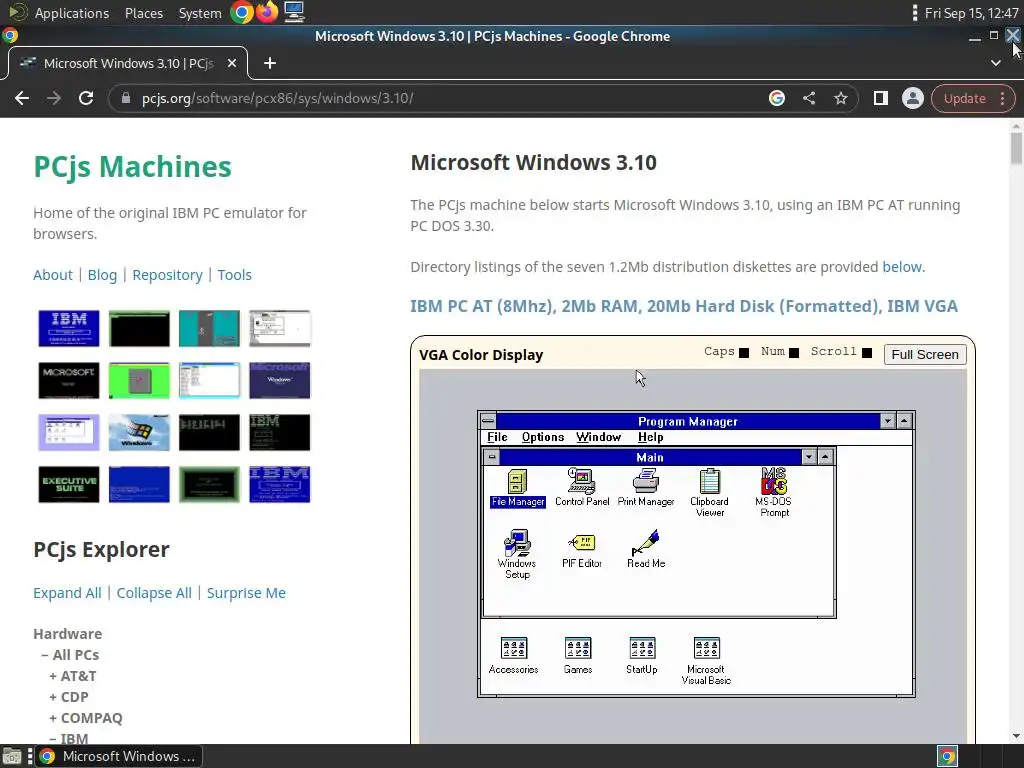Select the PIF Editor icon
Image resolution: width=1024 pixels, height=768 pixels.
pos(581,550)
